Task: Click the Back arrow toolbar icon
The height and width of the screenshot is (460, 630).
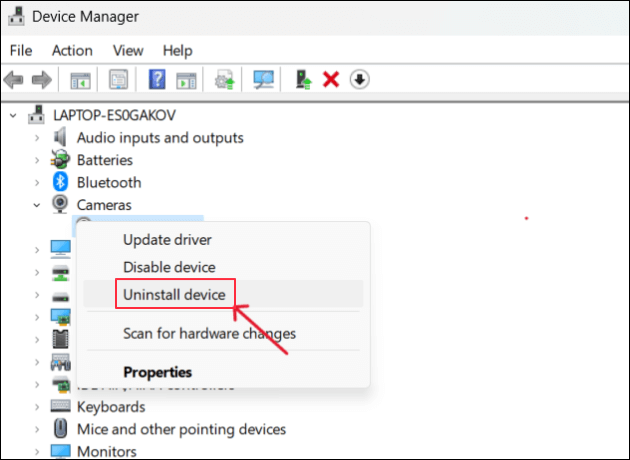Action: (14, 80)
